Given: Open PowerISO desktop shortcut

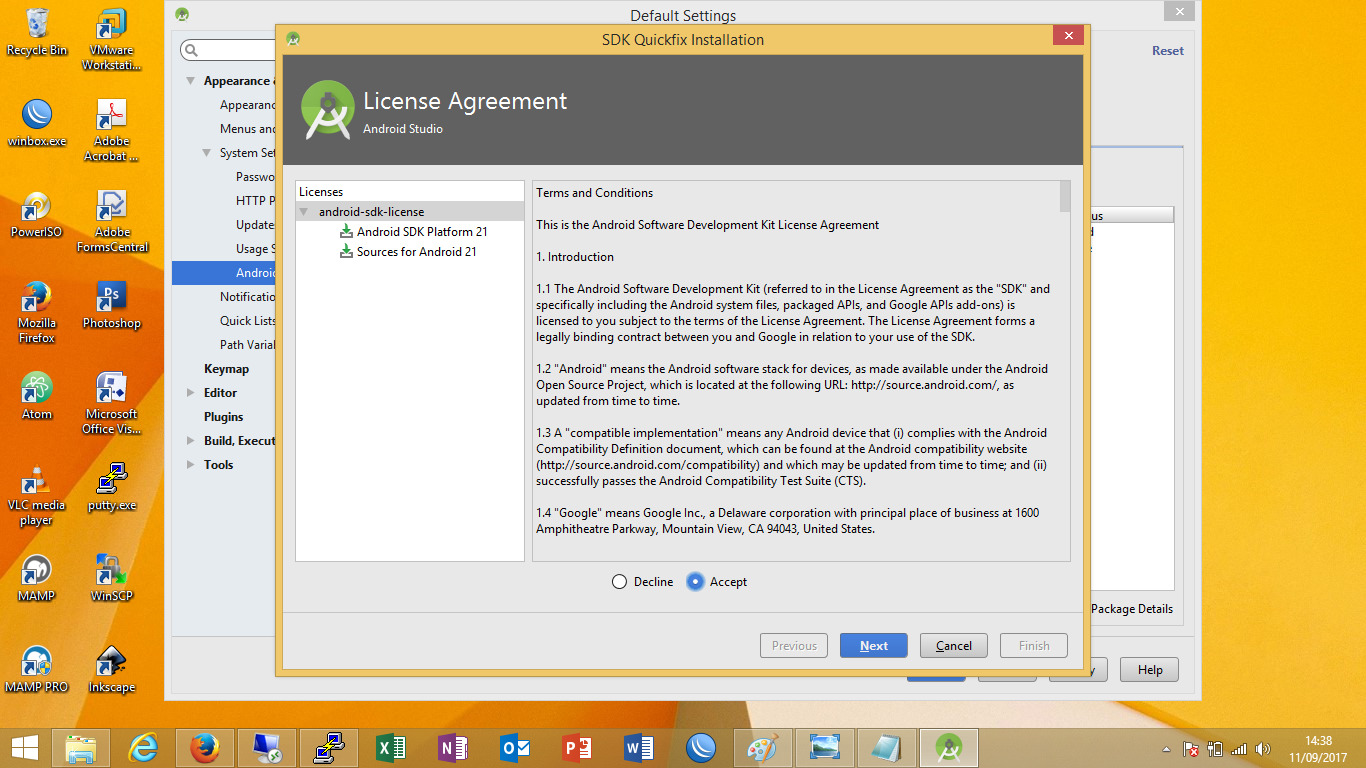Looking at the screenshot, I should [37, 214].
